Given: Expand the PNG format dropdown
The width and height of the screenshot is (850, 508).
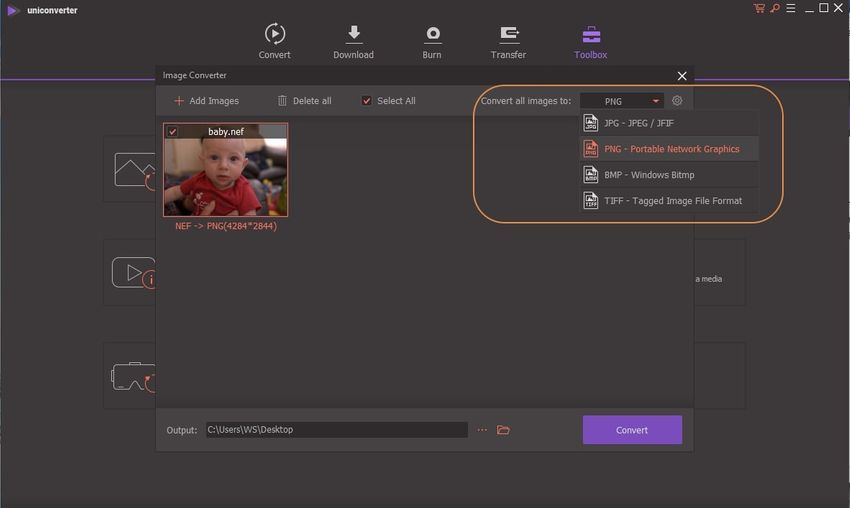Looking at the screenshot, I should pyautogui.click(x=621, y=101).
